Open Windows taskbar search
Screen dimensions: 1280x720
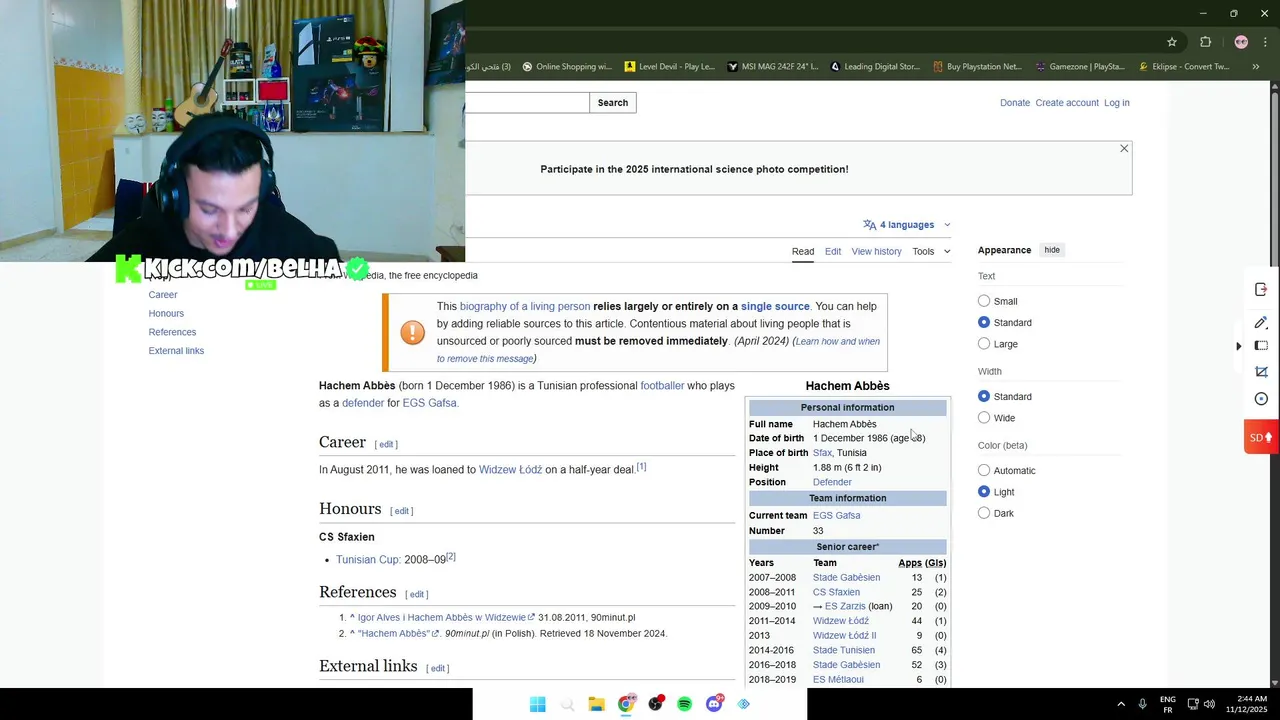[567, 704]
